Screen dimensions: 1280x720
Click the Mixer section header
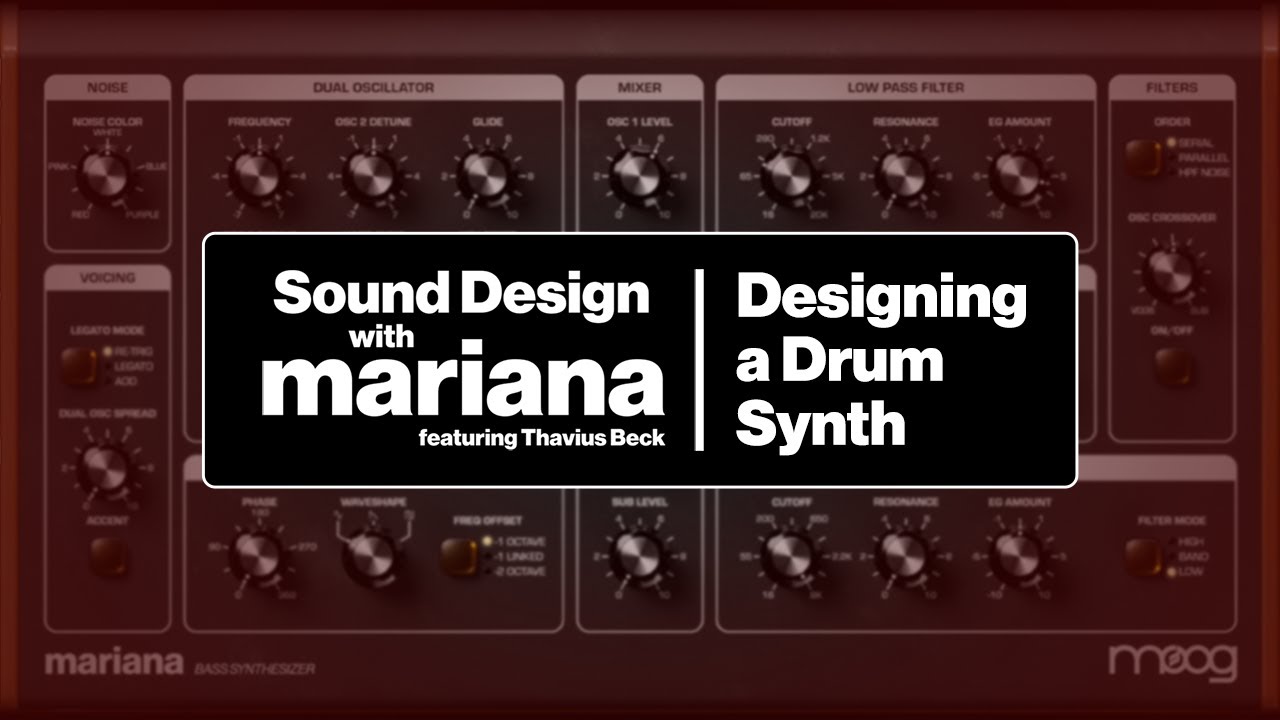[639, 88]
